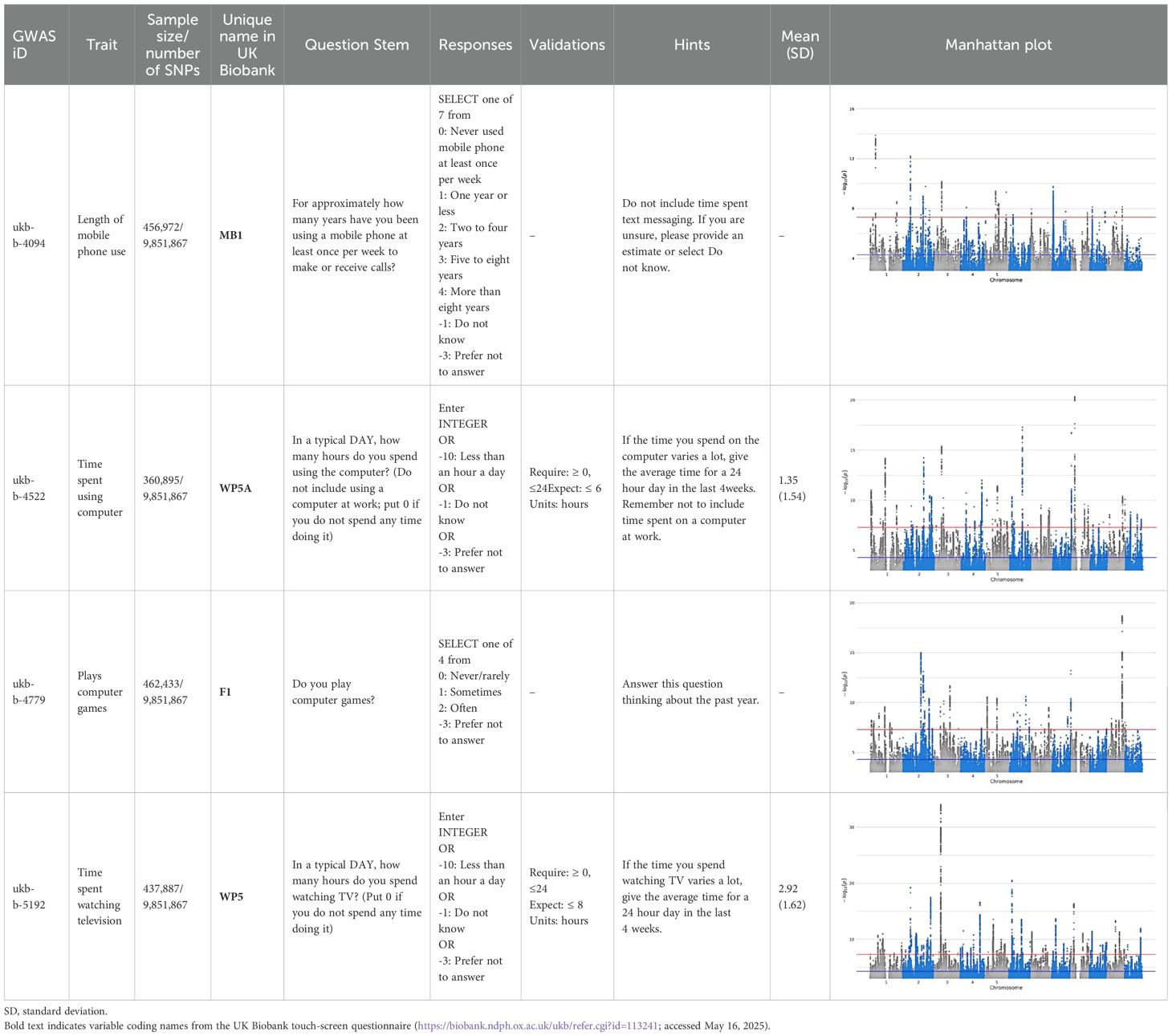Click the hint about time spent watching TV varying
The image size is (1172, 1036).
click(686, 896)
